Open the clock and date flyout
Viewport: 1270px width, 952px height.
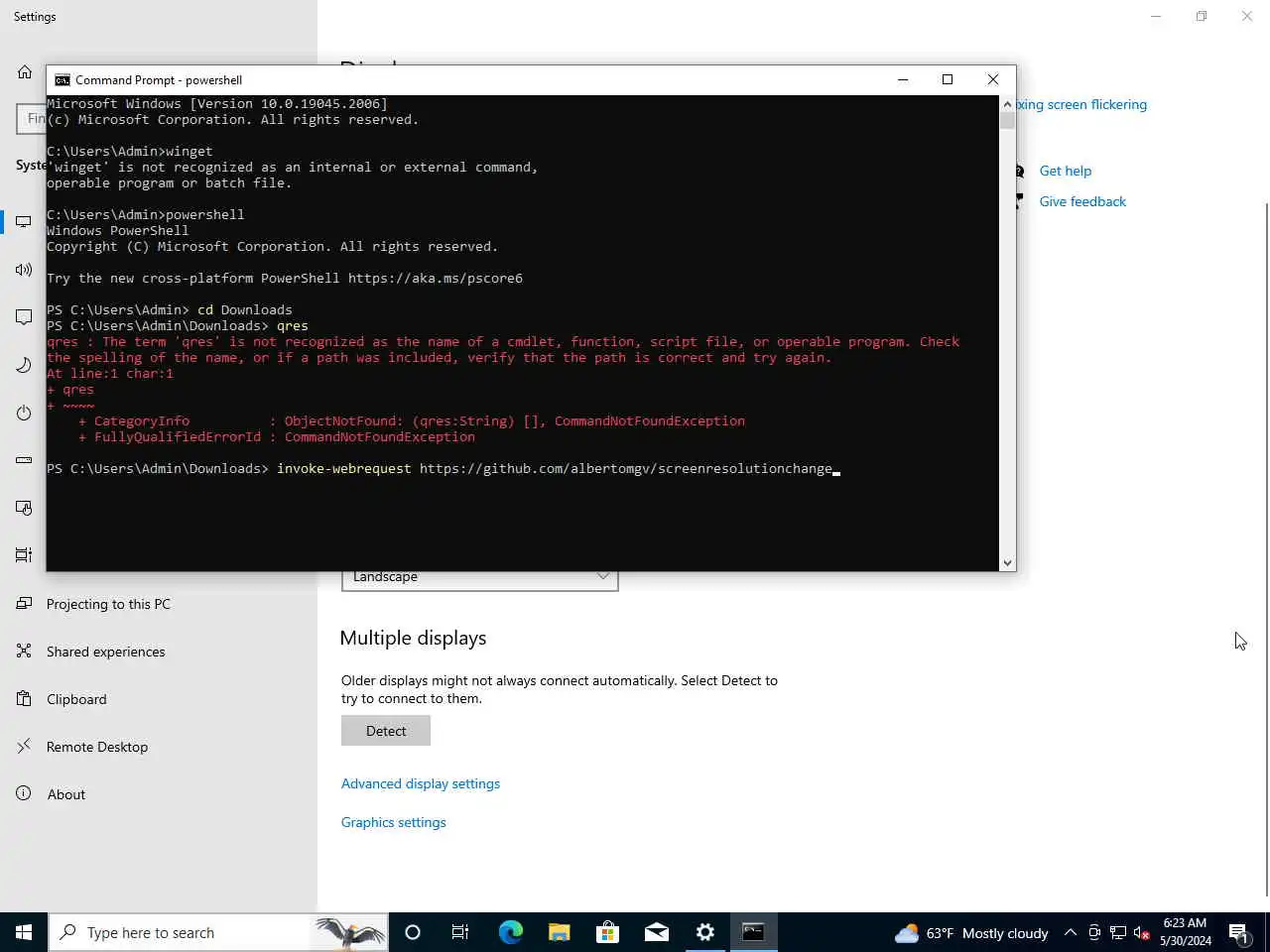click(1185, 932)
